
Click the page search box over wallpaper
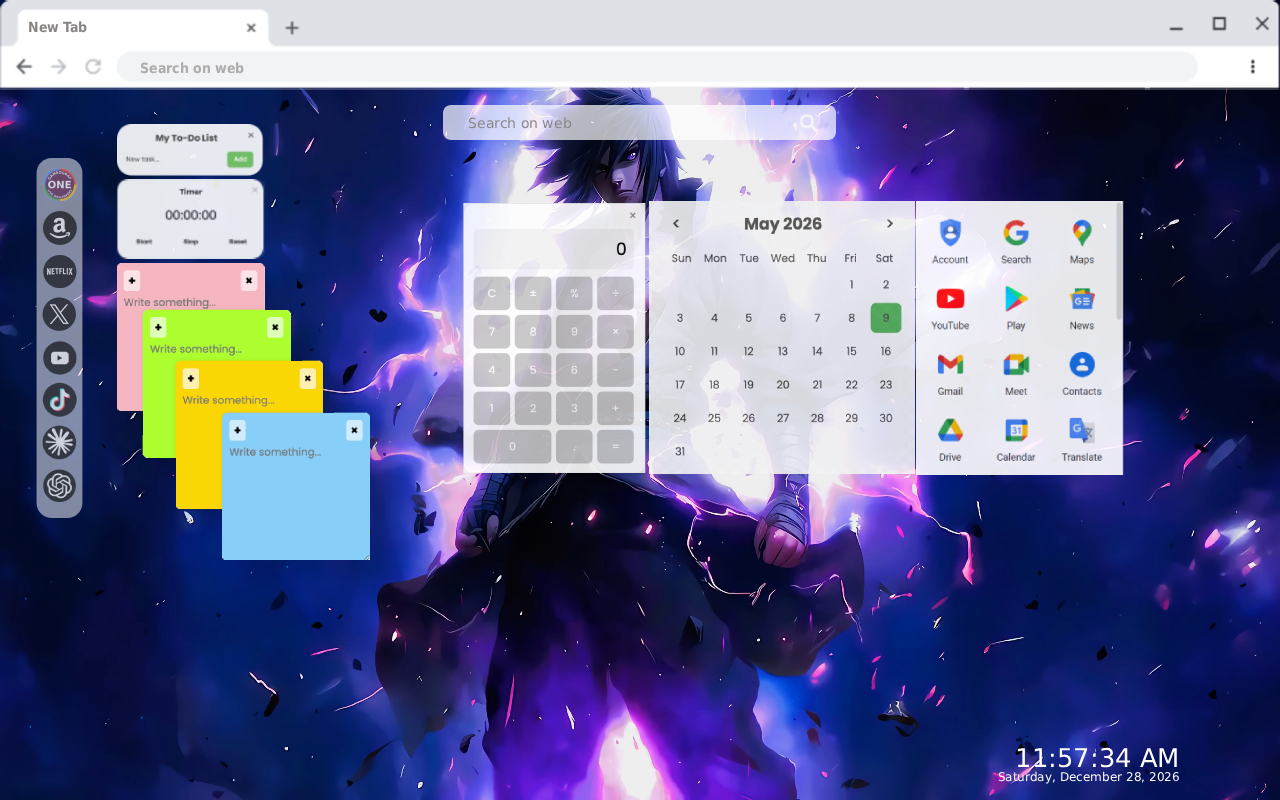click(x=639, y=123)
